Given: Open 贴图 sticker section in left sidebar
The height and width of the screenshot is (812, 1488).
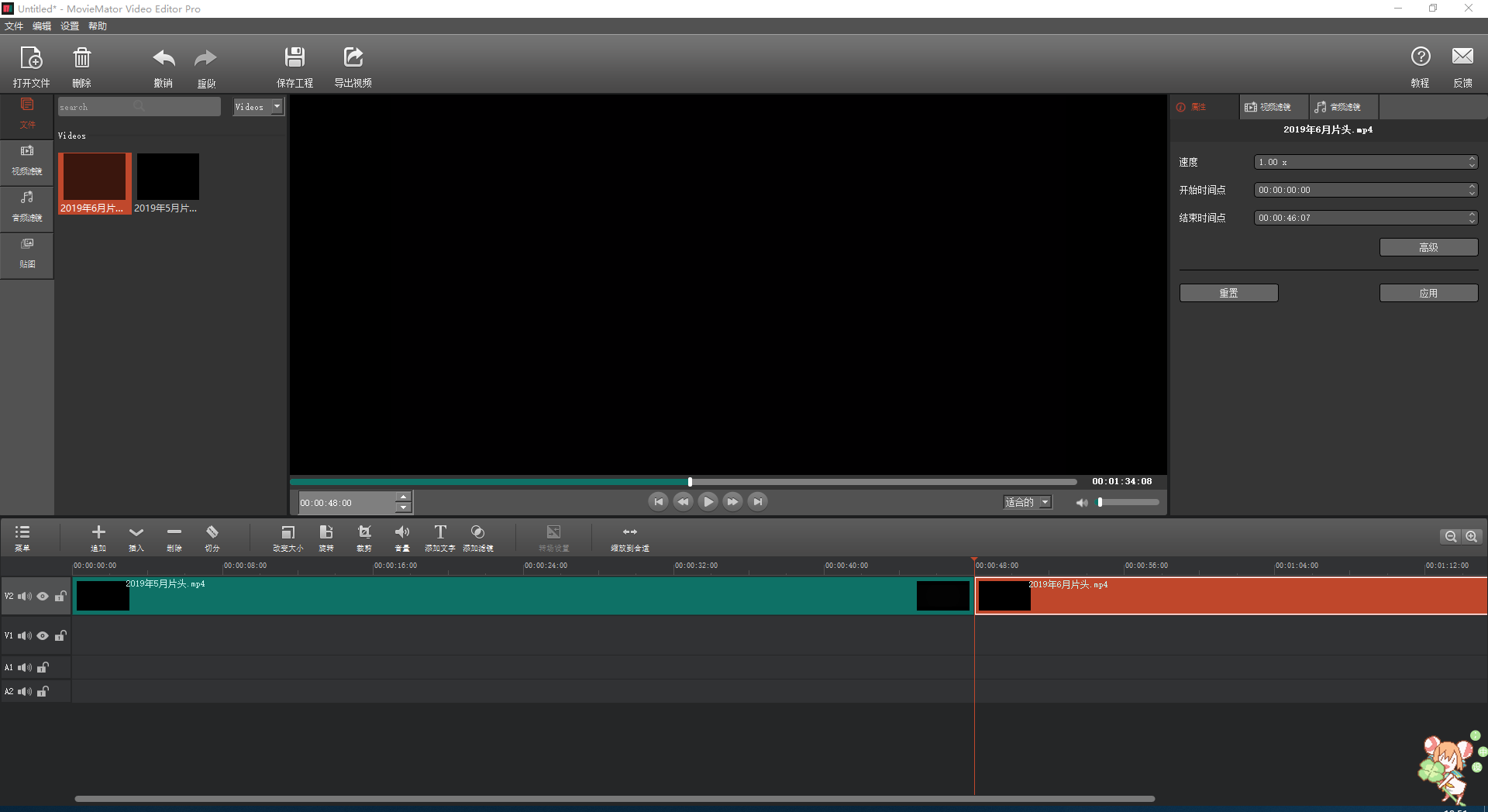Looking at the screenshot, I should (27, 254).
